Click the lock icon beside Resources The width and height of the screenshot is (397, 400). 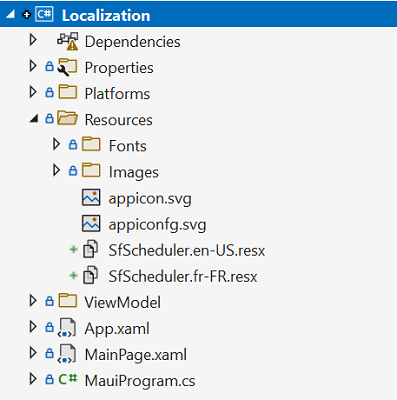click(x=49, y=118)
